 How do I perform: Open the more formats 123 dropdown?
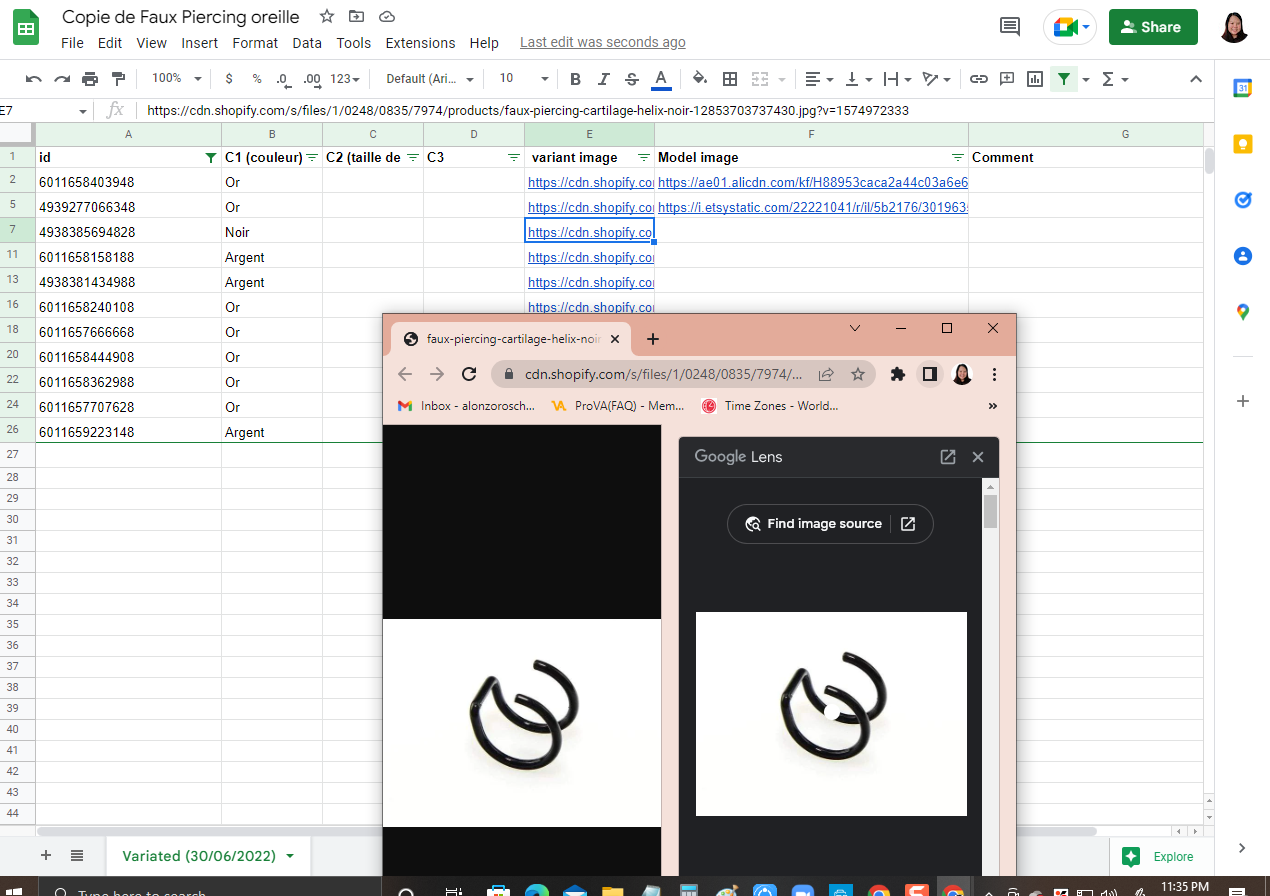pos(345,79)
